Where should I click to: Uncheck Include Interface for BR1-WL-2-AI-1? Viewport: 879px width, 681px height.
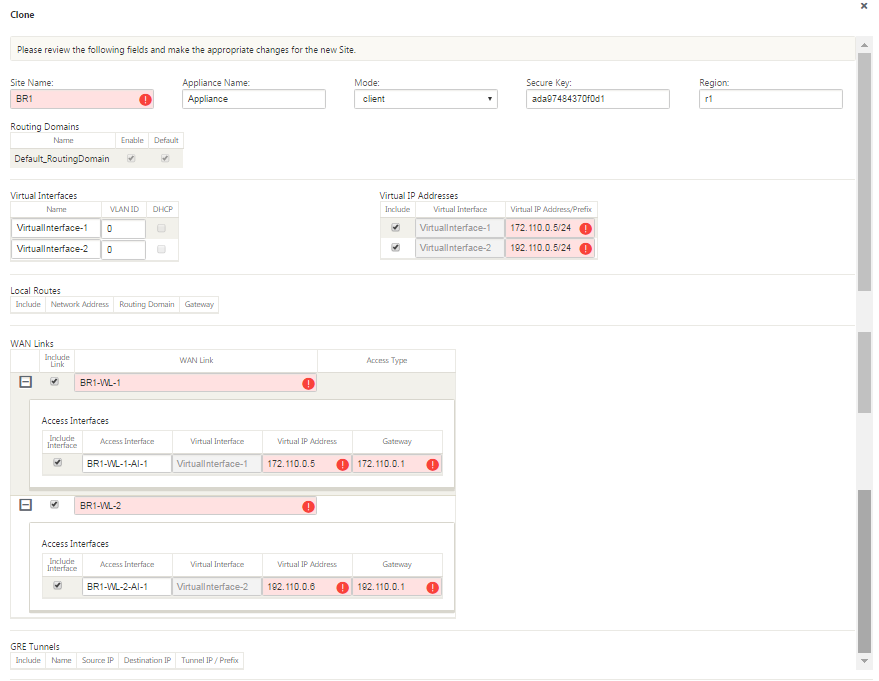click(x=57, y=585)
